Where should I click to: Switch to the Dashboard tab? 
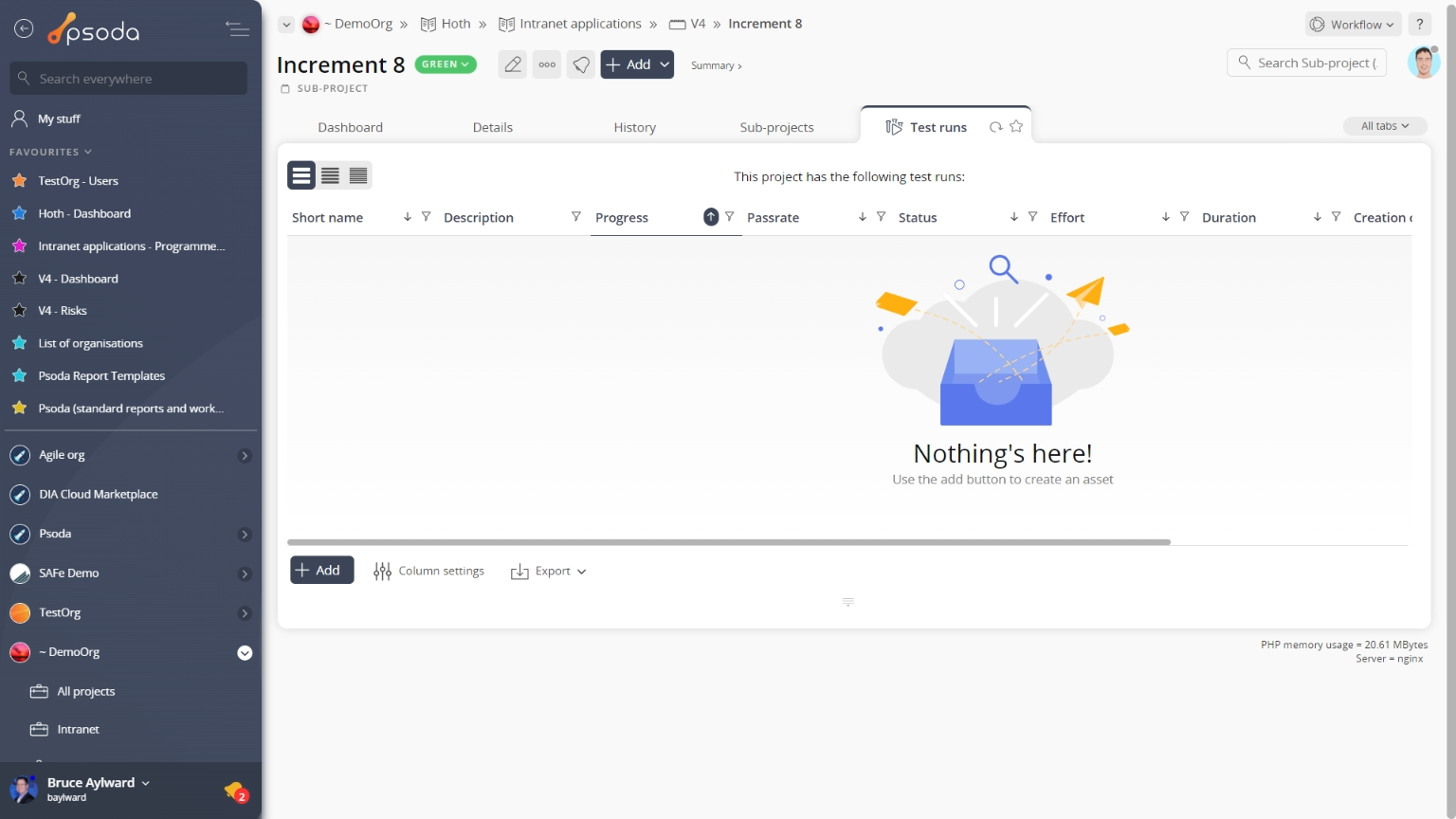351,127
